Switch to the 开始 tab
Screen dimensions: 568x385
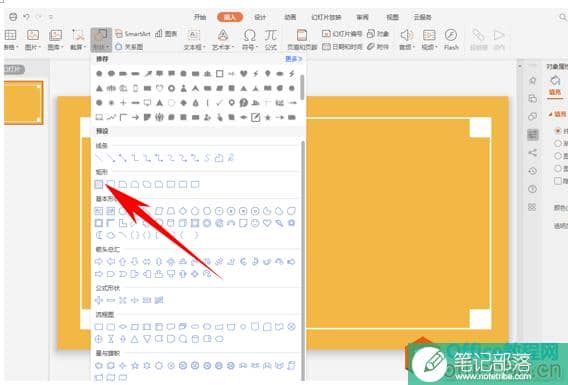pyautogui.click(x=200, y=17)
